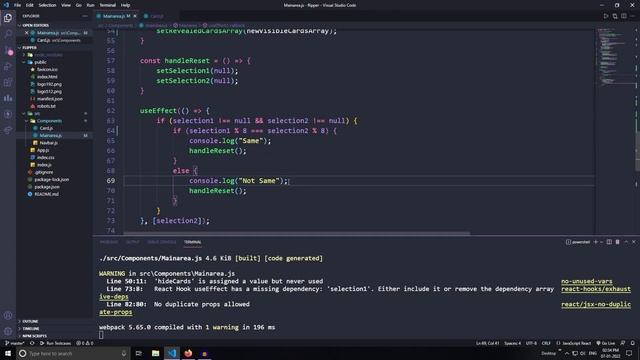The height and width of the screenshot is (360, 640).
Task: Click the feedback icon in the status bar
Action: [x=623, y=343]
